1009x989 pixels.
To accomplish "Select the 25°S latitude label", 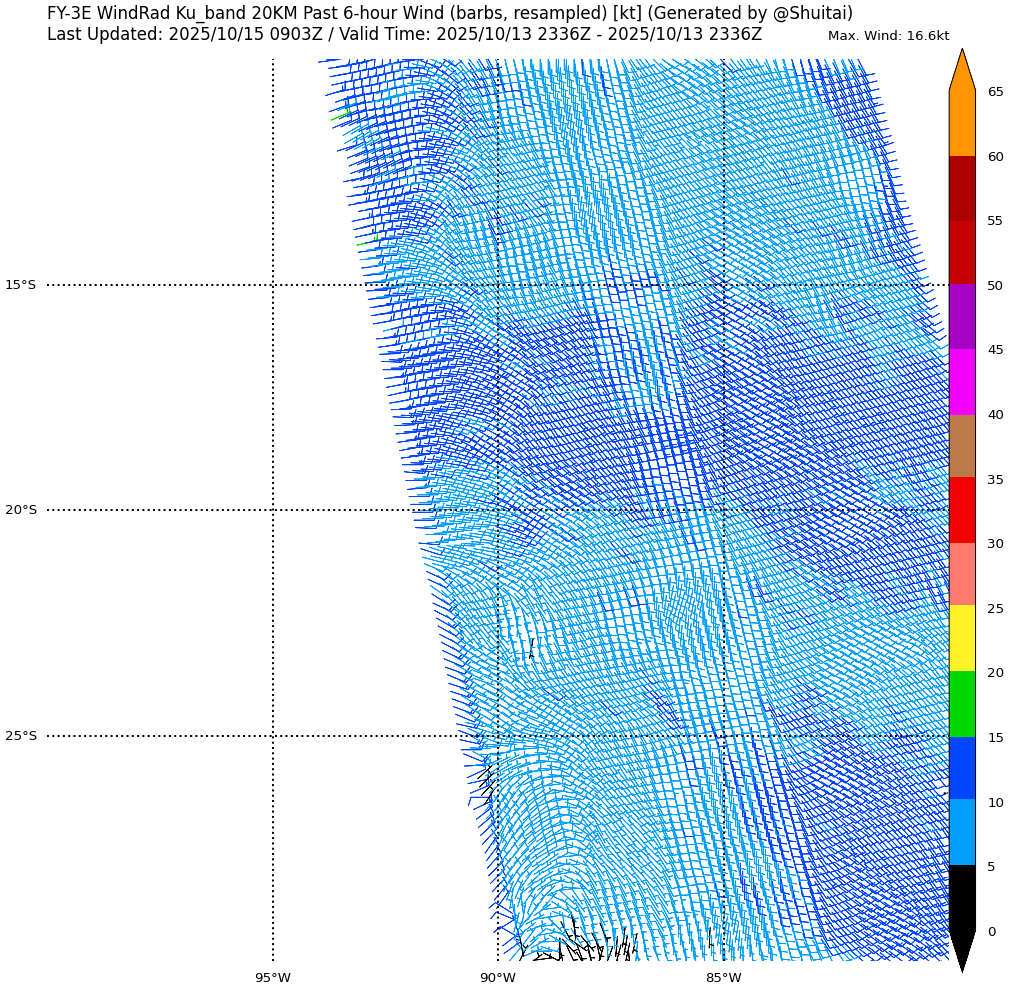I will tap(20, 736).
